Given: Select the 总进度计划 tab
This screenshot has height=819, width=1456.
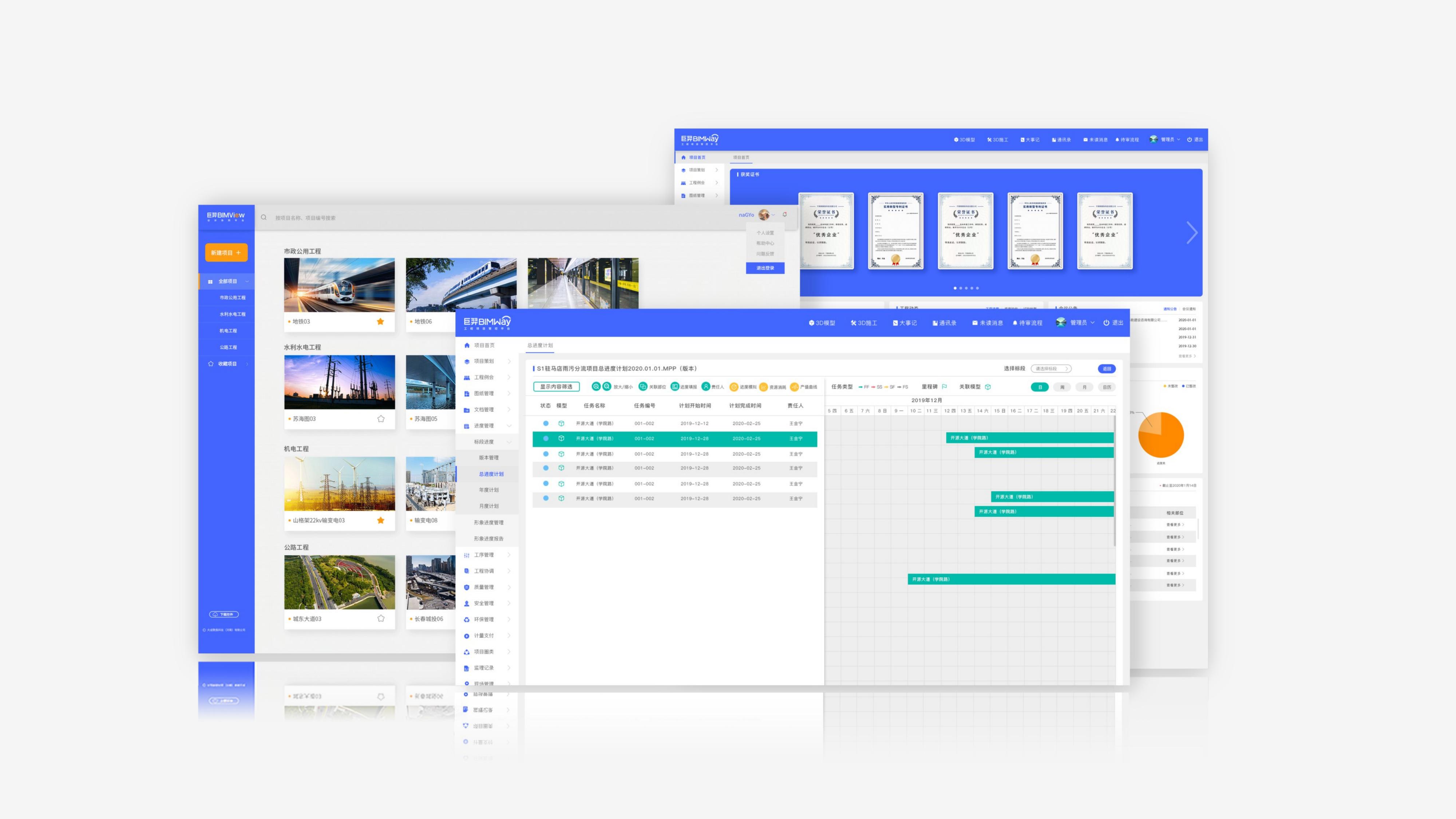Looking at the screenshot, I should pyautogui.click(x=540, y=345).
